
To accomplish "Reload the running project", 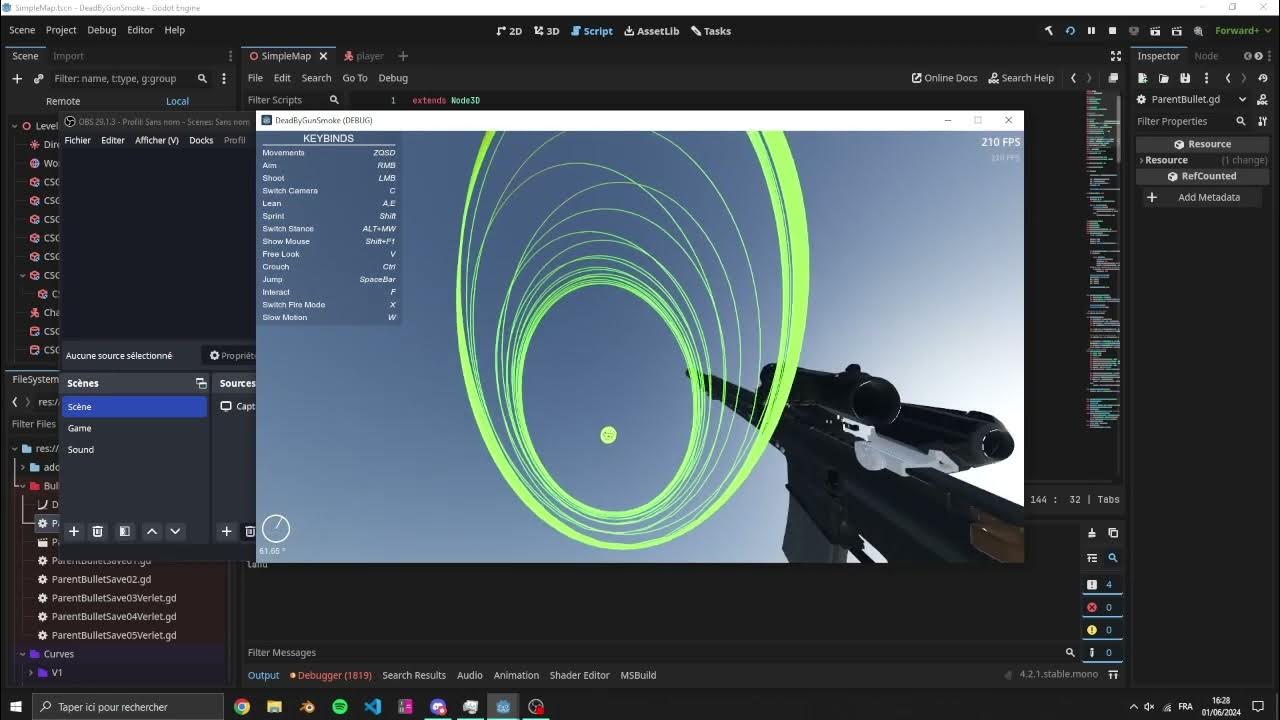I will pos(1070,31).
